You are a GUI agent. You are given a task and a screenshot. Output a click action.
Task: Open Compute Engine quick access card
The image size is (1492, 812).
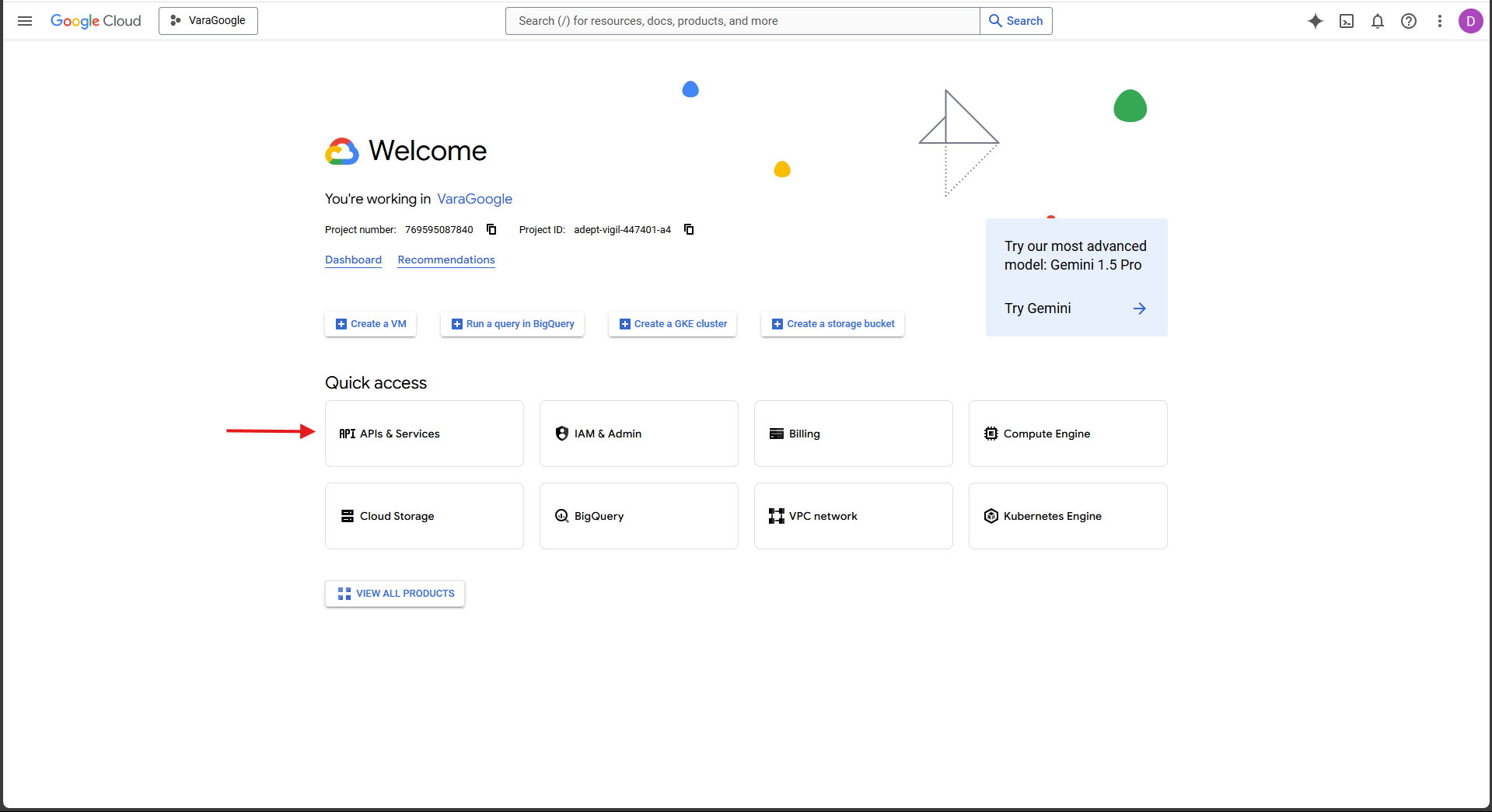point(1068,434)
